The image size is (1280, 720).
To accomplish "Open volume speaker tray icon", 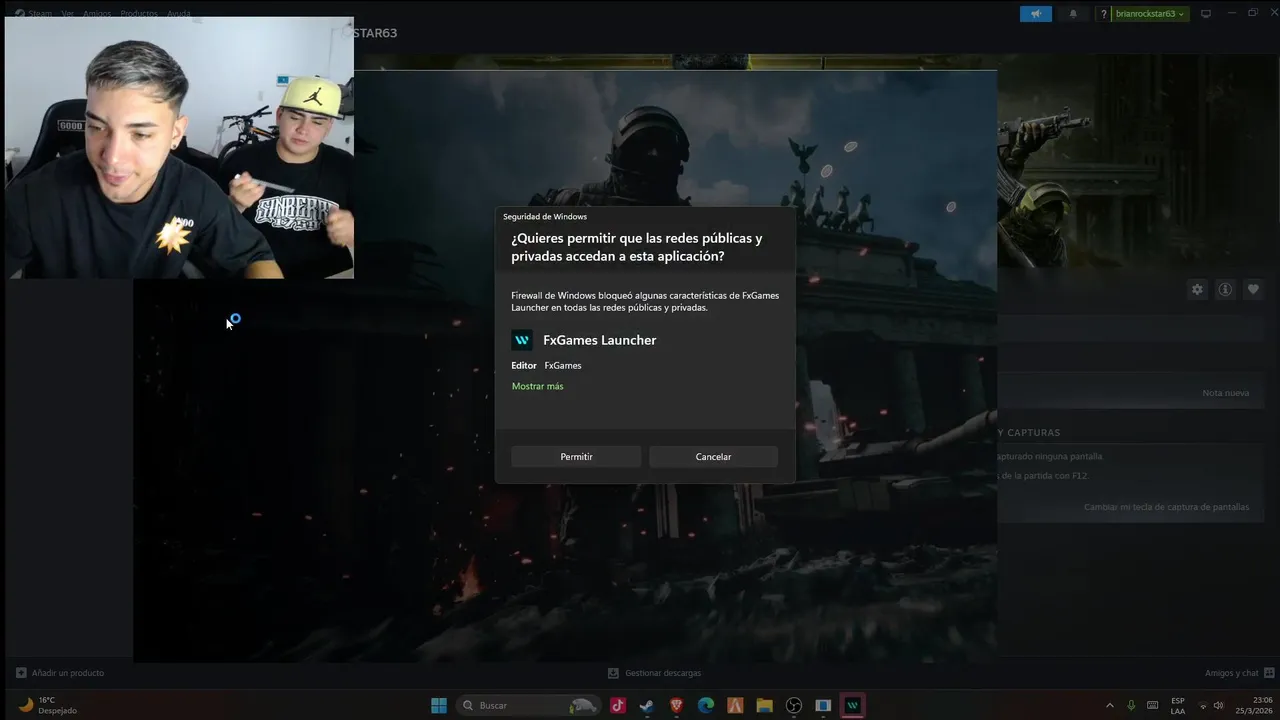I will [x=1219, y=705].
